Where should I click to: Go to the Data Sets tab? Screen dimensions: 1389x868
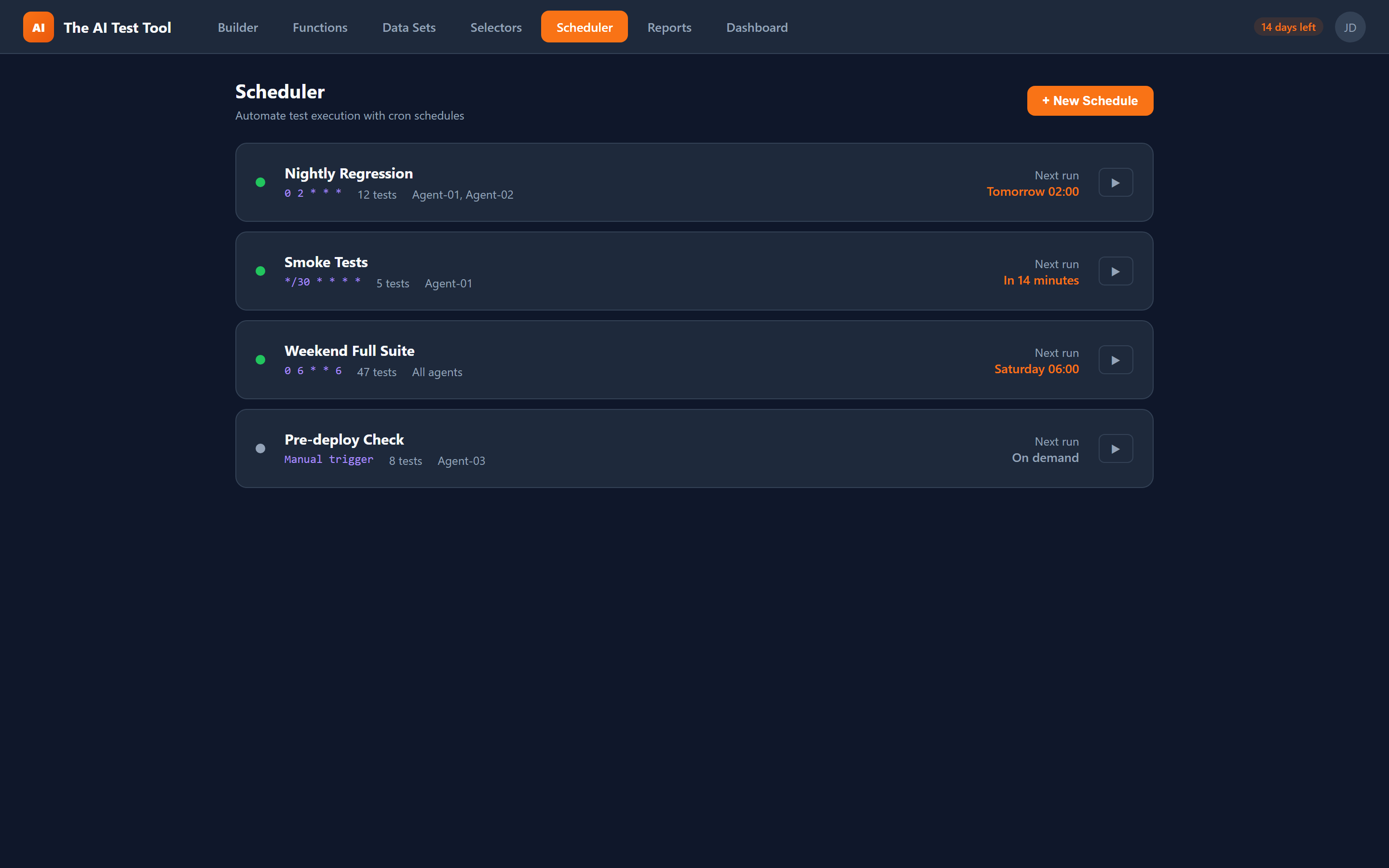[409, 27]
